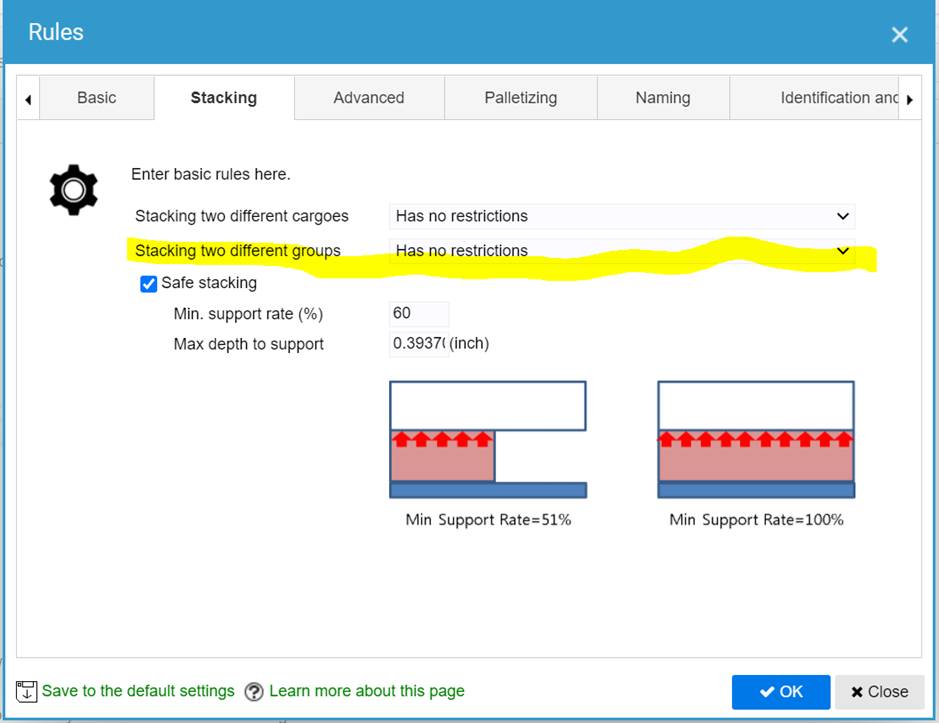939x723 pixels.
Task: Switch to the Identification tab
Action: 814,98
